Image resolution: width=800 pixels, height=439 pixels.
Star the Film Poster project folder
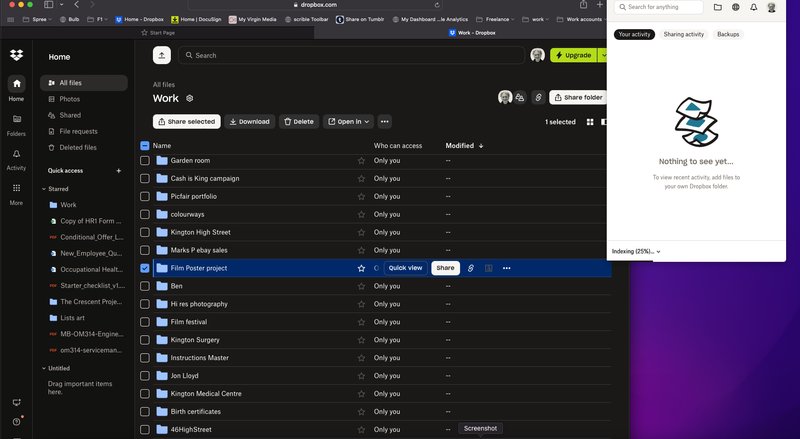361,268
